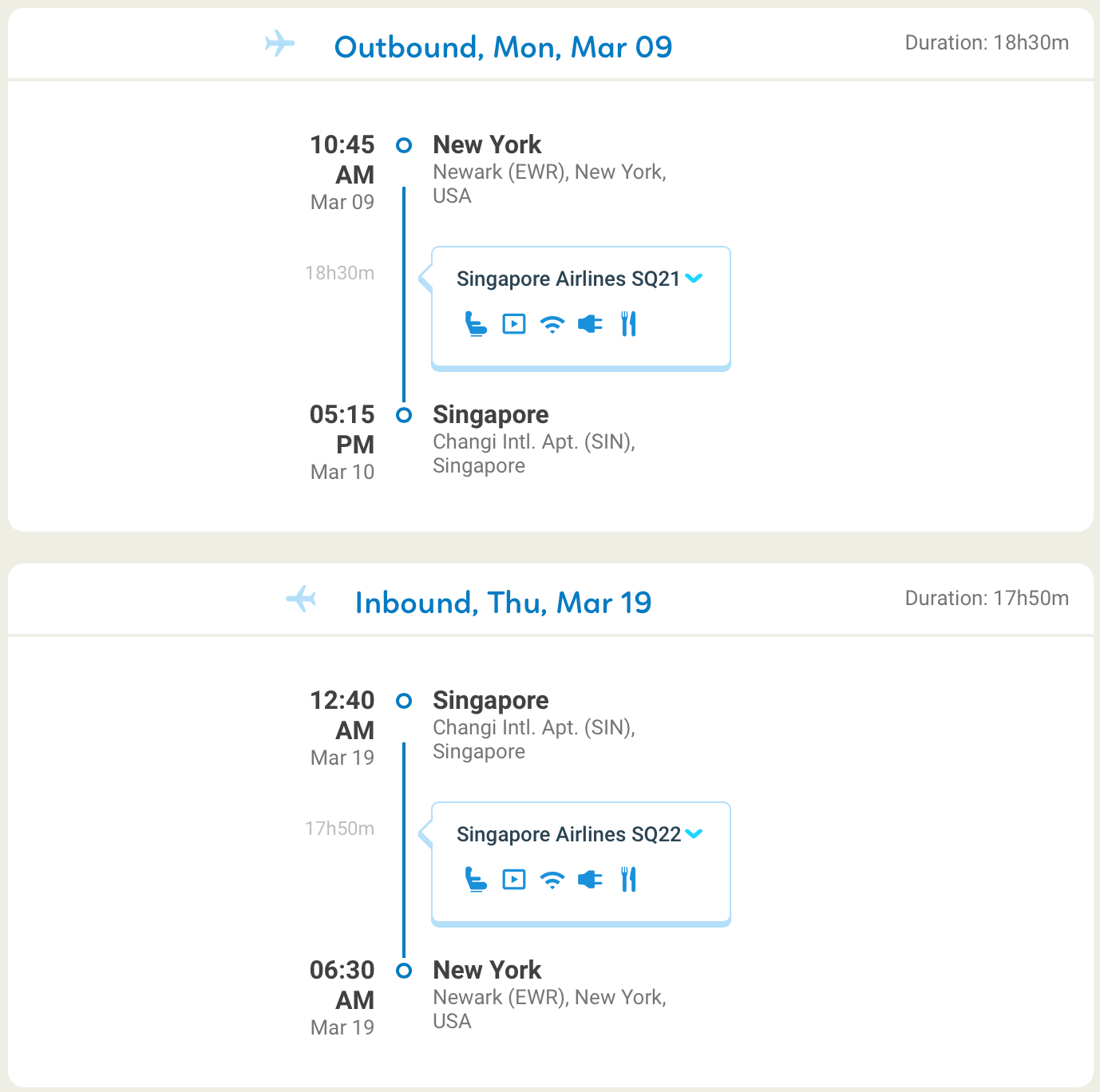Select the Inbound, Thu, Mar 19 heading
Screen dimensions: 1100x1092
[503, 603]
